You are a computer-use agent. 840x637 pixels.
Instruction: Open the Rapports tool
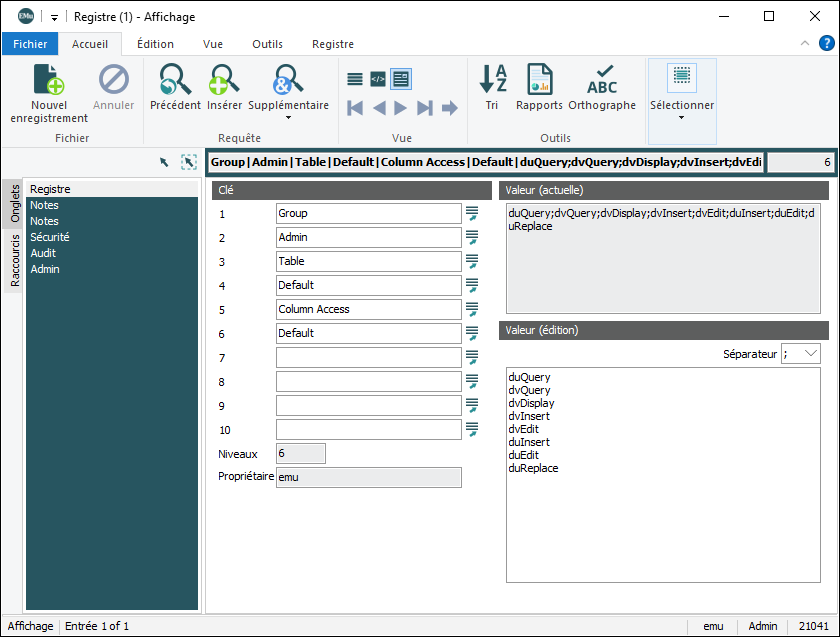(539, 80)
